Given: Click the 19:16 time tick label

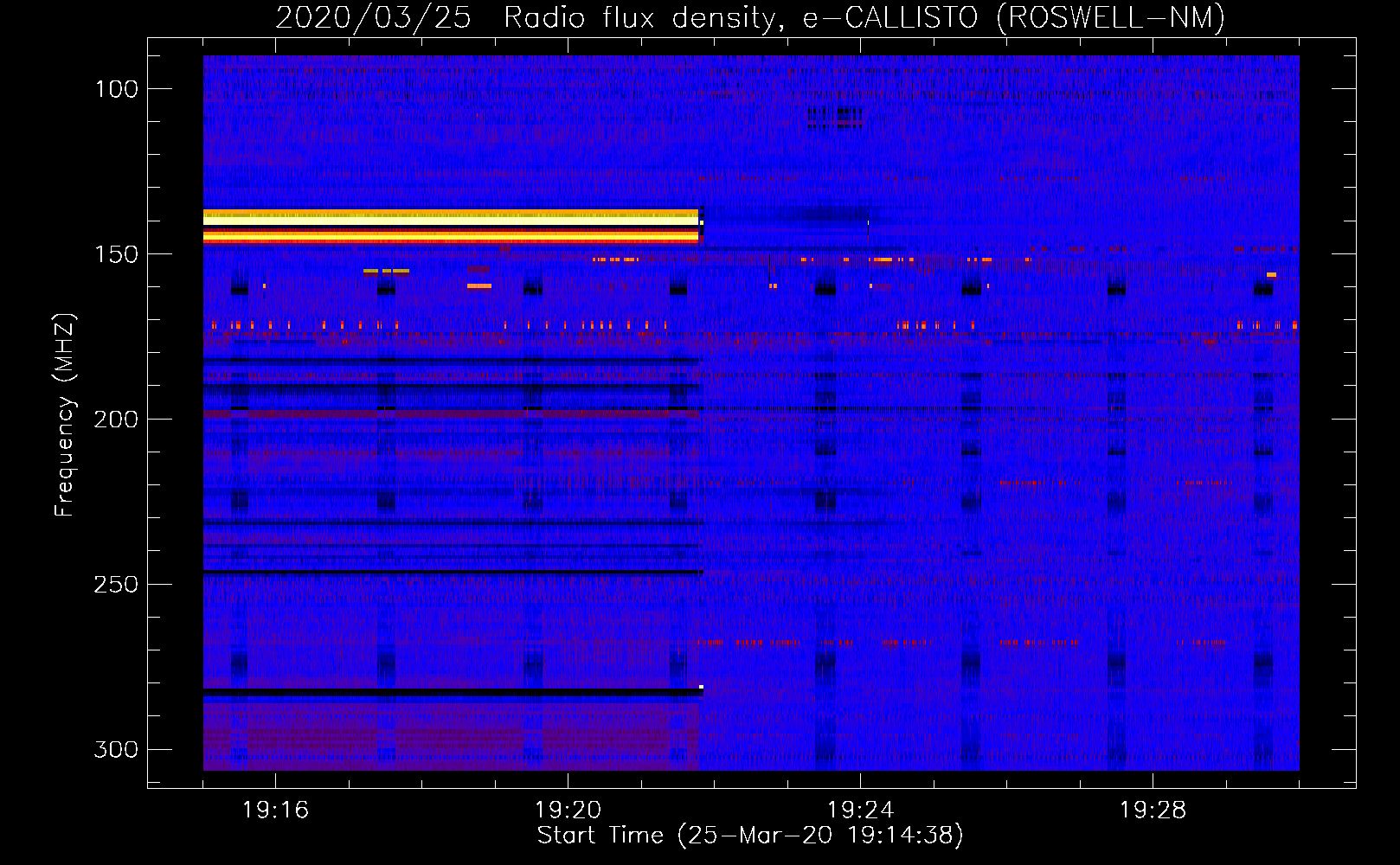Looking at the screenshot, I should [275, 811].
